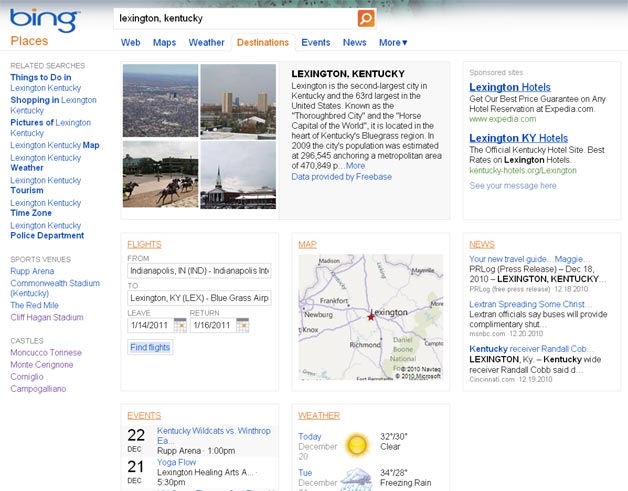Screen dimensions: 628x491
Task: Open the WEATHER section heading link
Action: coord(319,415)
